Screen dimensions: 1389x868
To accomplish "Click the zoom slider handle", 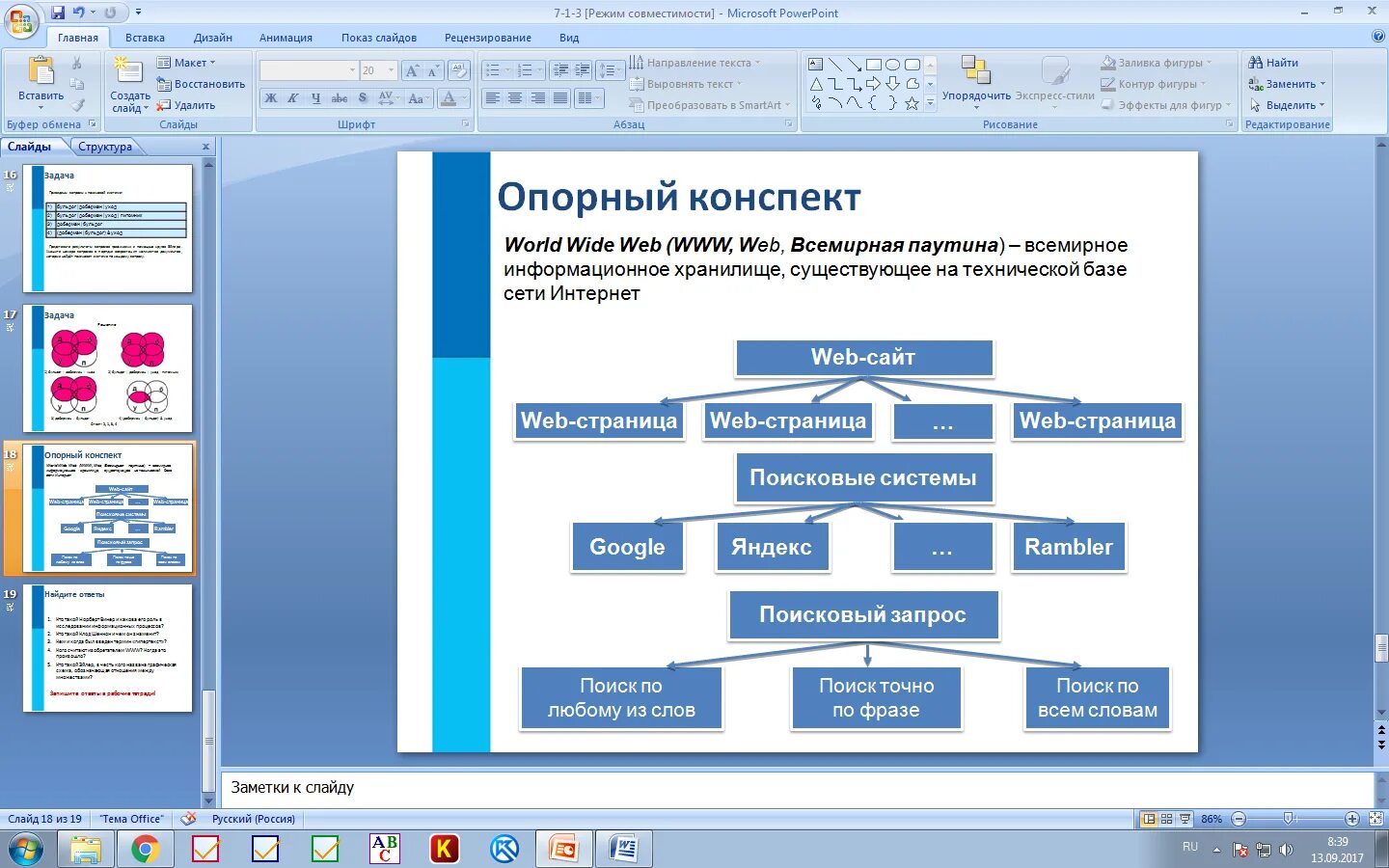I will pos(1290,819).
